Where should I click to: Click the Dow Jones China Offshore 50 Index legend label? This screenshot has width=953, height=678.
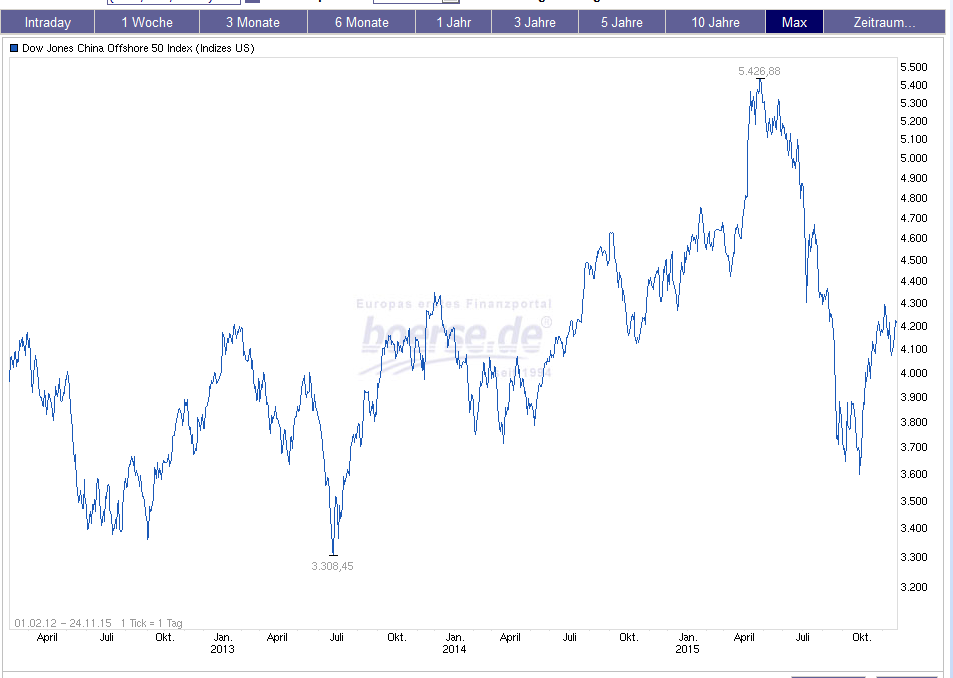point(138,48)
